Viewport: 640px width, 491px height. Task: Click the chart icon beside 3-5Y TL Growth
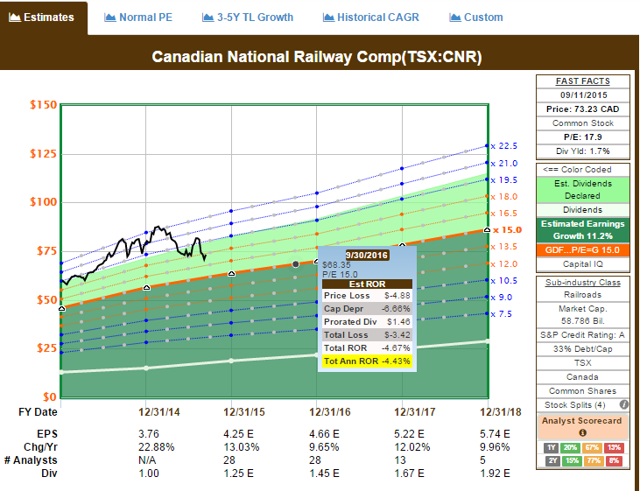click(x=208, y=18)
